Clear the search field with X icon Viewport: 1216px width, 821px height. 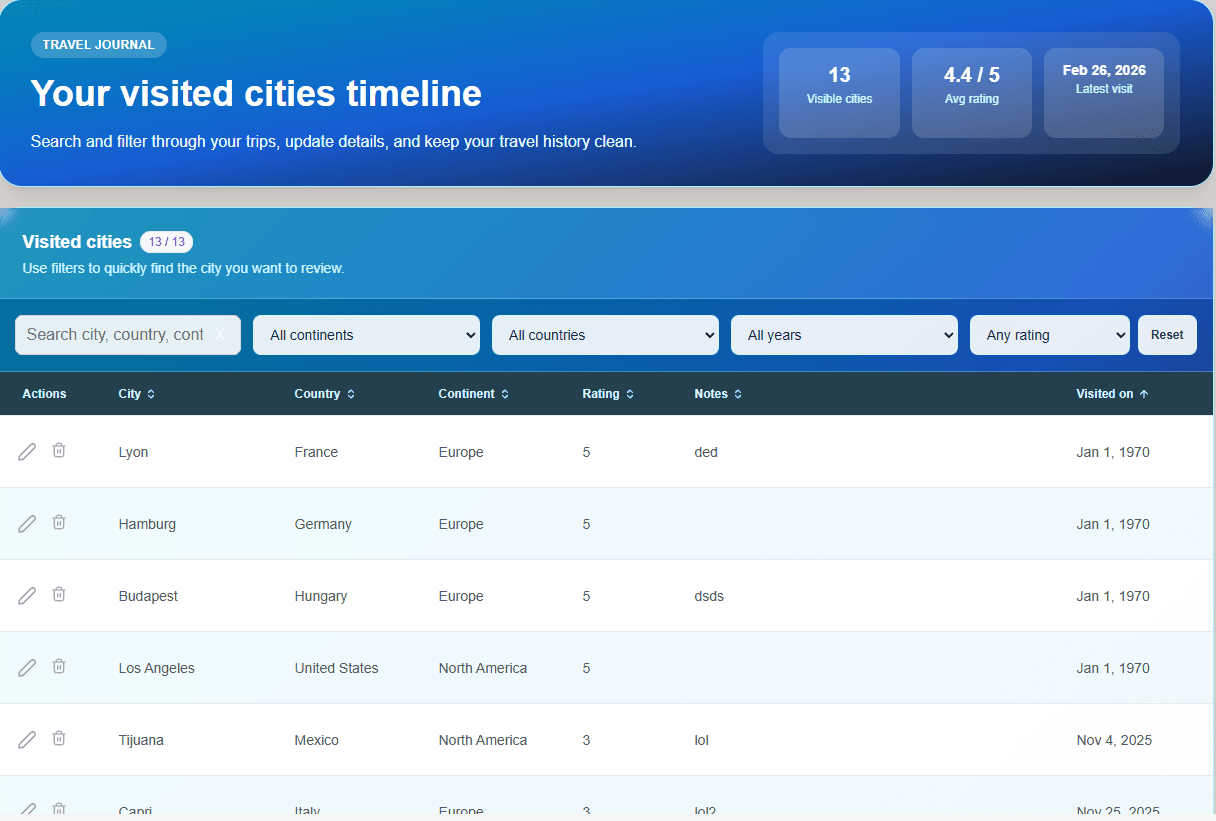(220, 335)
